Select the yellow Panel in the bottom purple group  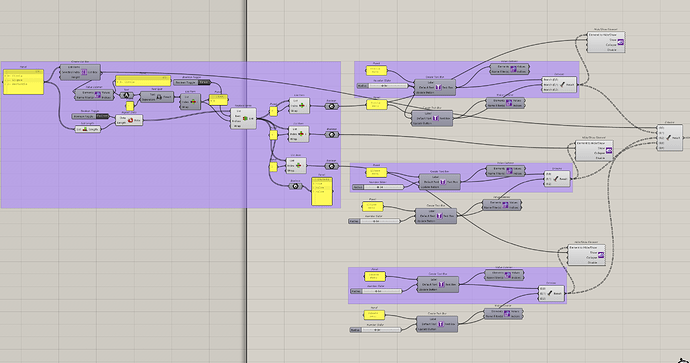tap(375, 277)
